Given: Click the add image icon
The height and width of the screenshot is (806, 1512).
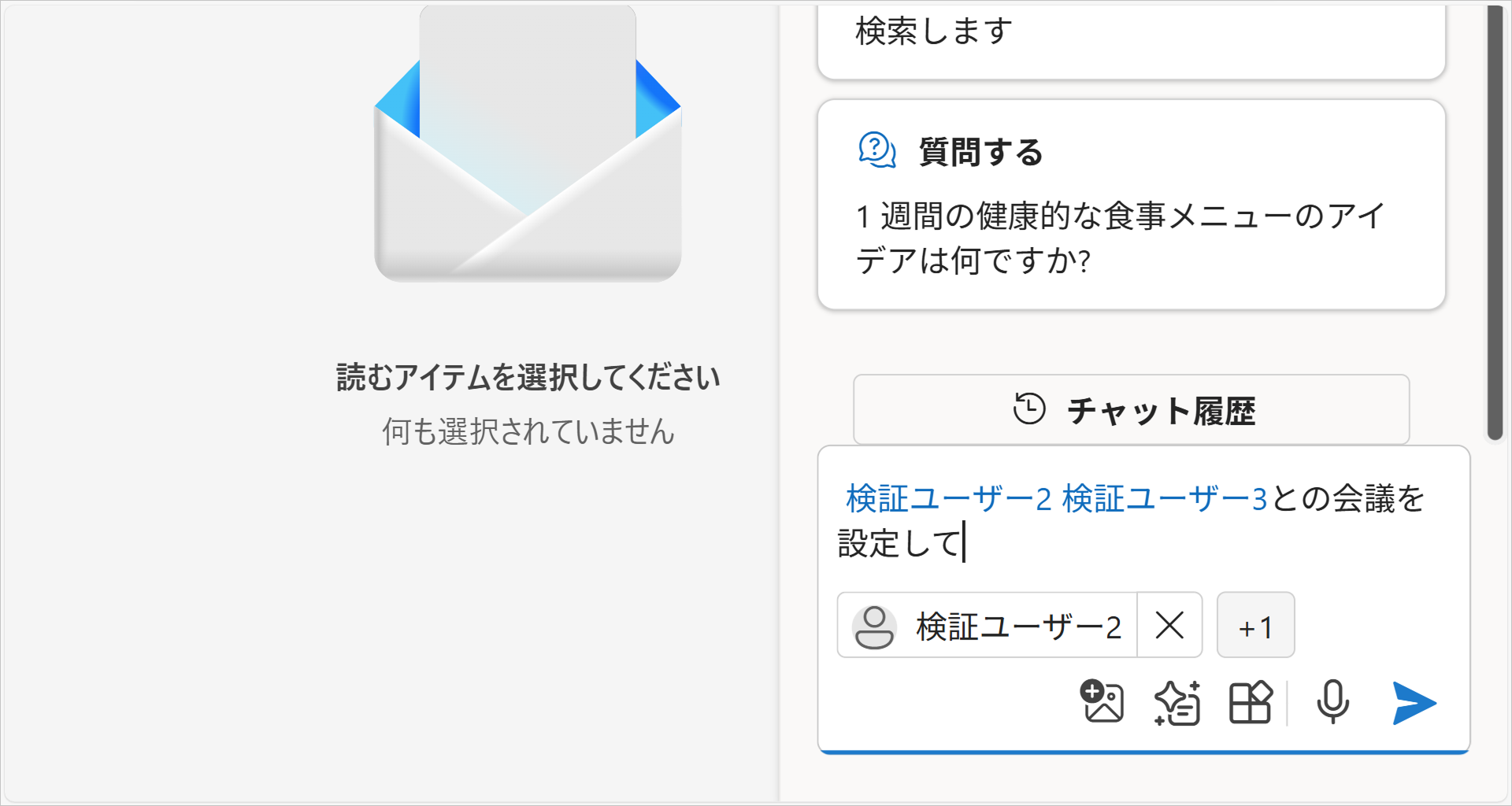Looking at the screenshot, I should (1102, 701).
